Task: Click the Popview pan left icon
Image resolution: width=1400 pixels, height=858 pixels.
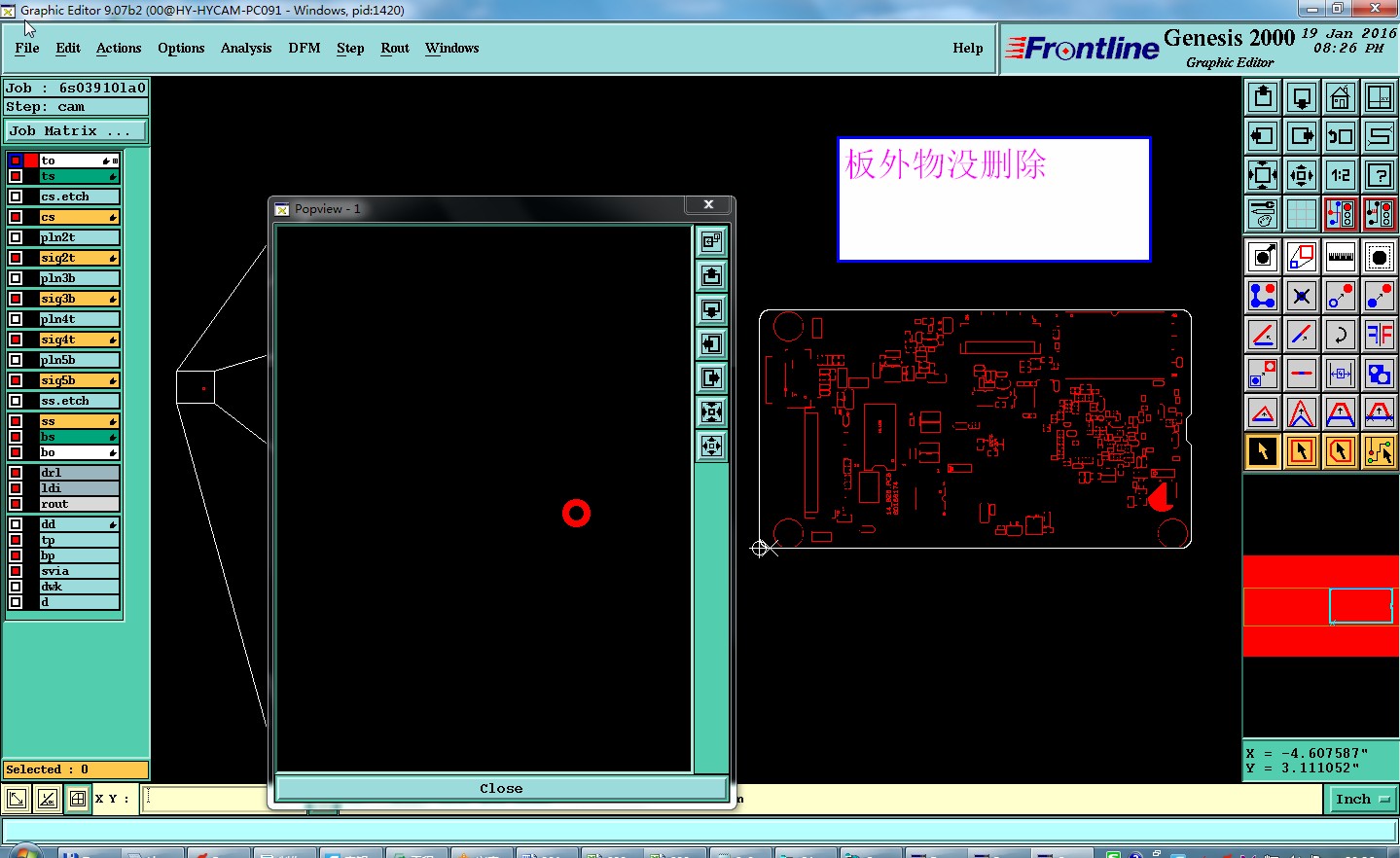Action: (x=712, y=344)
